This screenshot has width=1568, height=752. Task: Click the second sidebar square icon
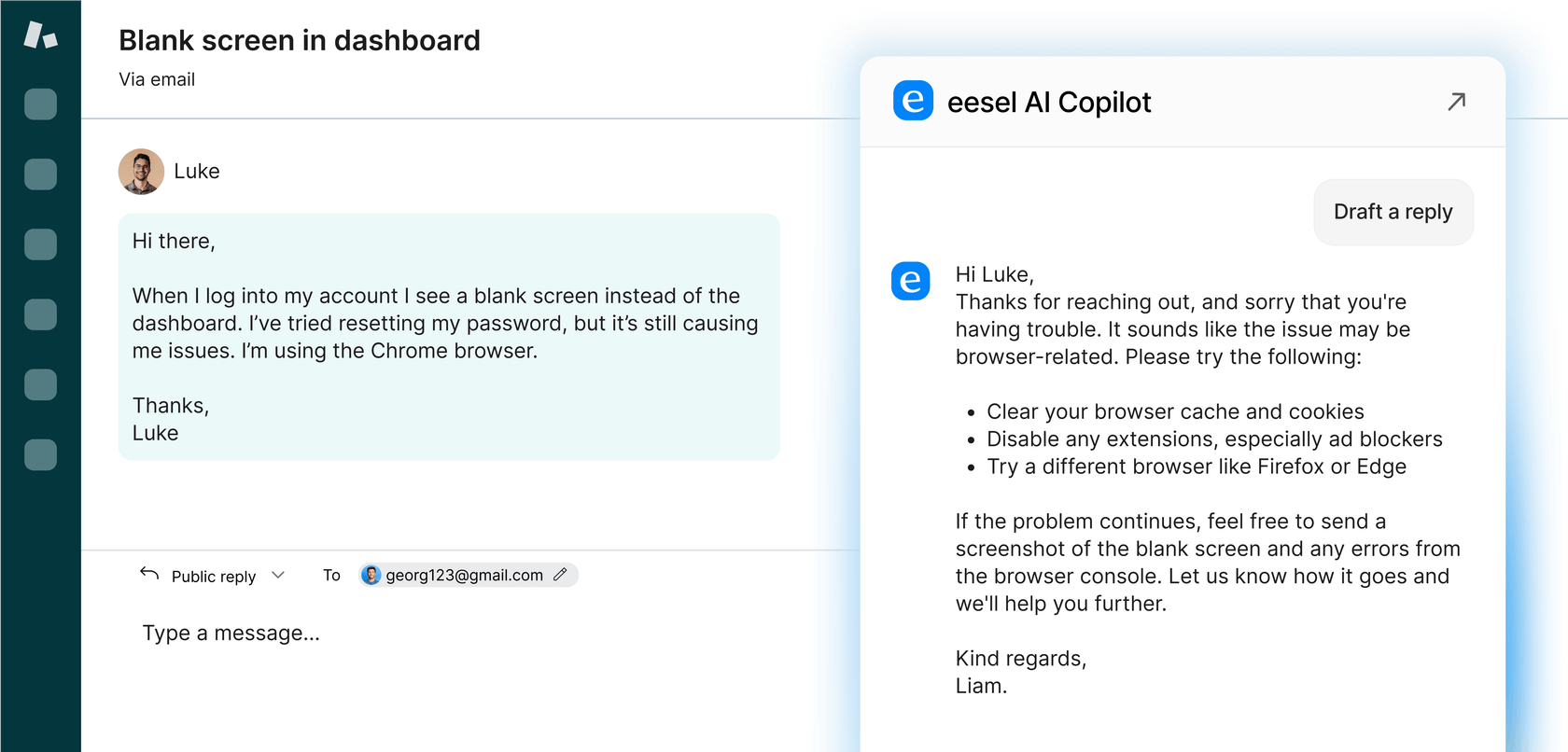[40, 174]
